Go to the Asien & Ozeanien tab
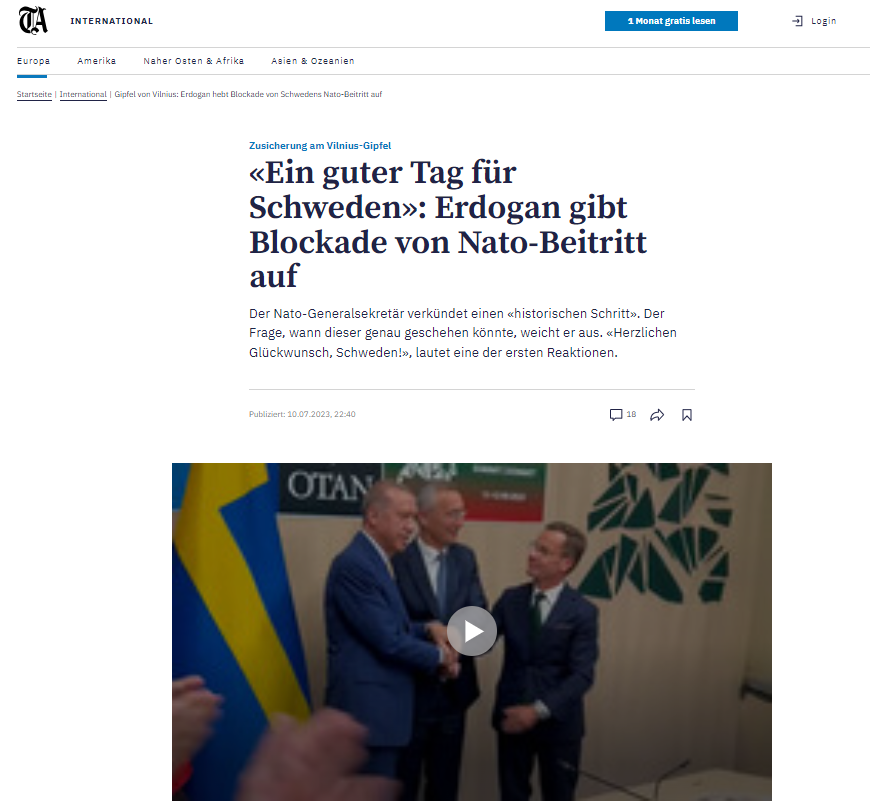The image size is (870, 808). pyautogui.click(x=312, y=61)
